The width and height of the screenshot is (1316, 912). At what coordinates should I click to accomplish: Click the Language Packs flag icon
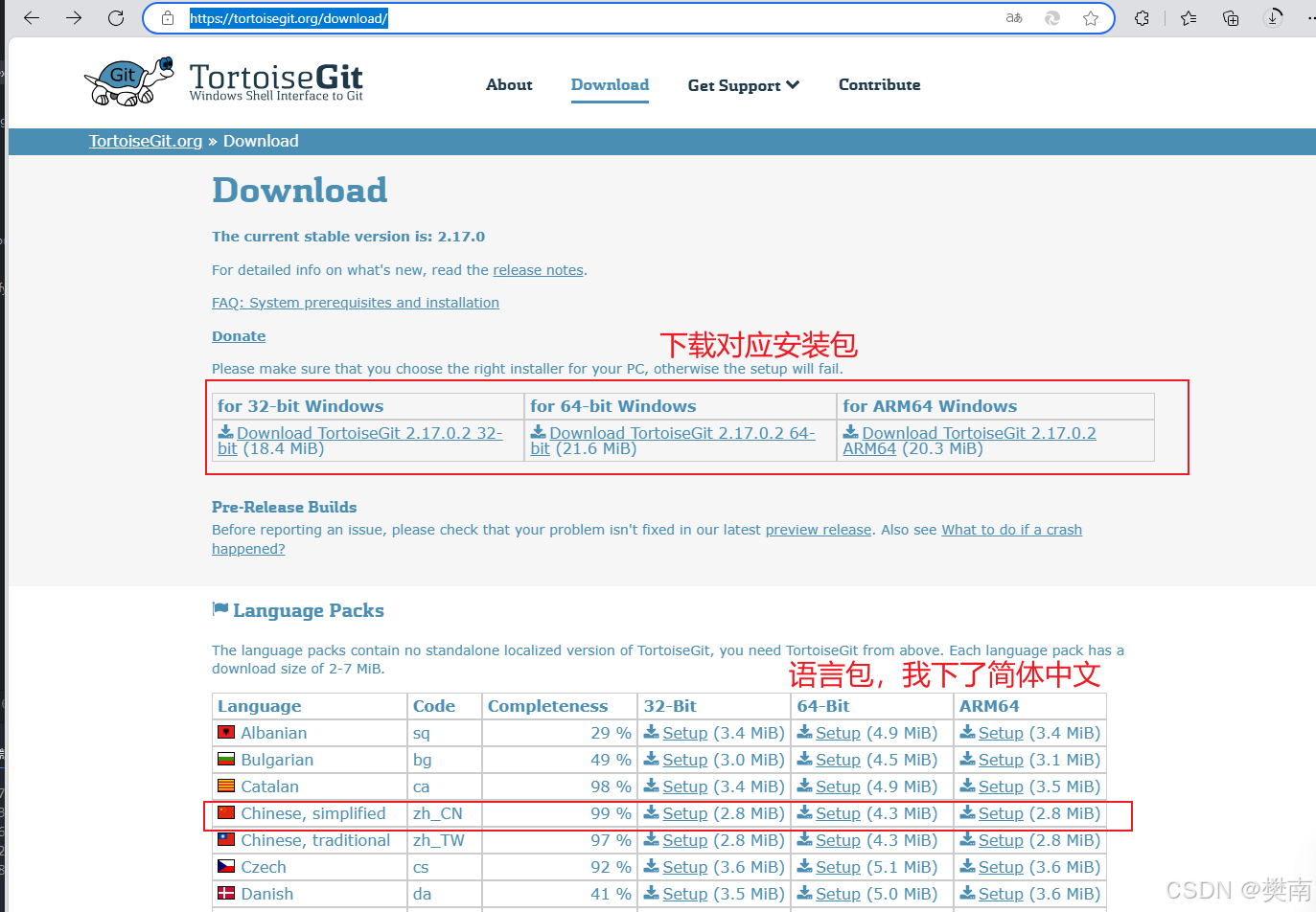point(220,608)
